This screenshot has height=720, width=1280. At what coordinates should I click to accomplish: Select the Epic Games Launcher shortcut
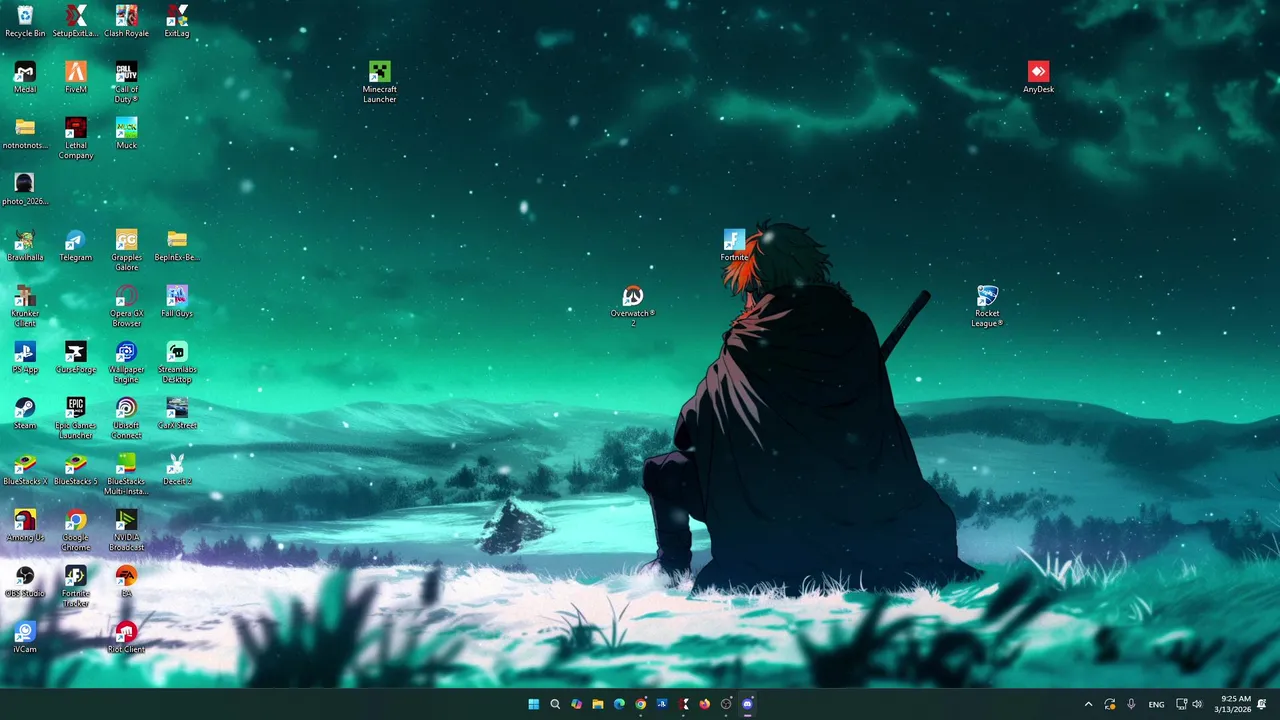(x=76, y=418)
